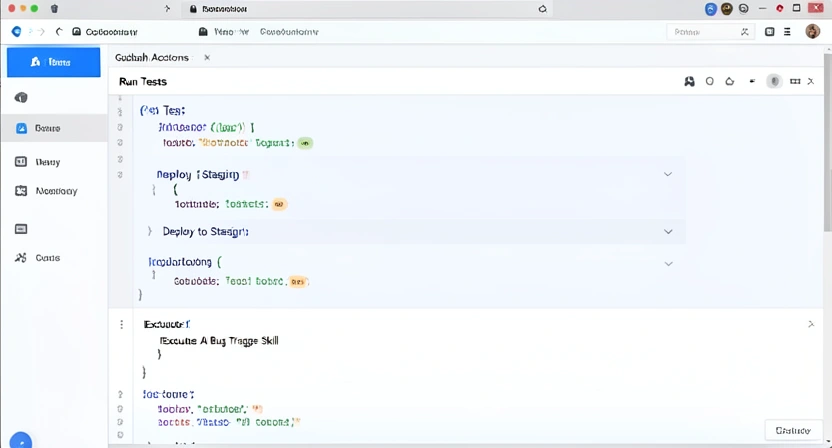Open the hamburger menu in the nav bar
The width and height of the screenshot is (832, 448).
(787, 32)
